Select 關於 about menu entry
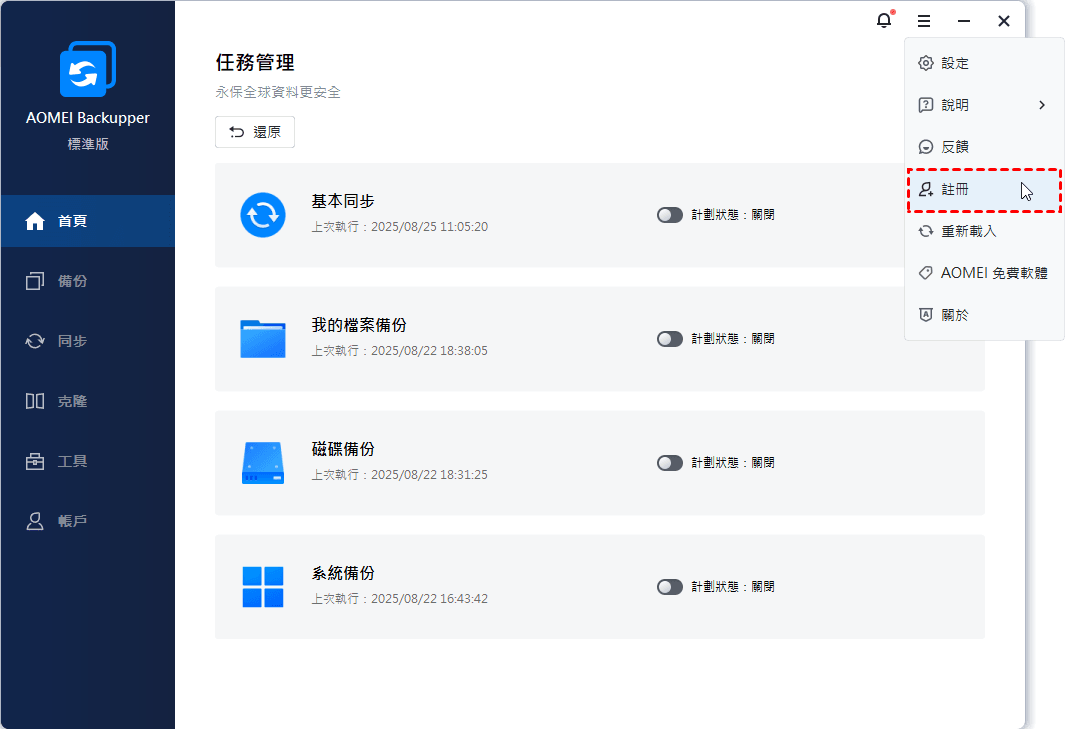Image resolution: width=1077 pixels, height=729 pixels. [984, 315]
